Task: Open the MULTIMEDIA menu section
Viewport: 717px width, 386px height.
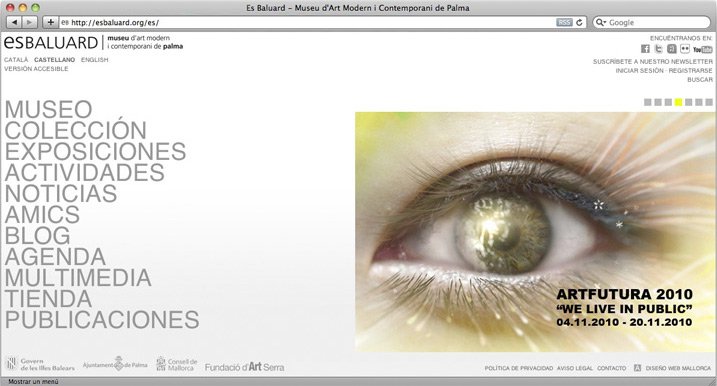Action: click(78, 278)
